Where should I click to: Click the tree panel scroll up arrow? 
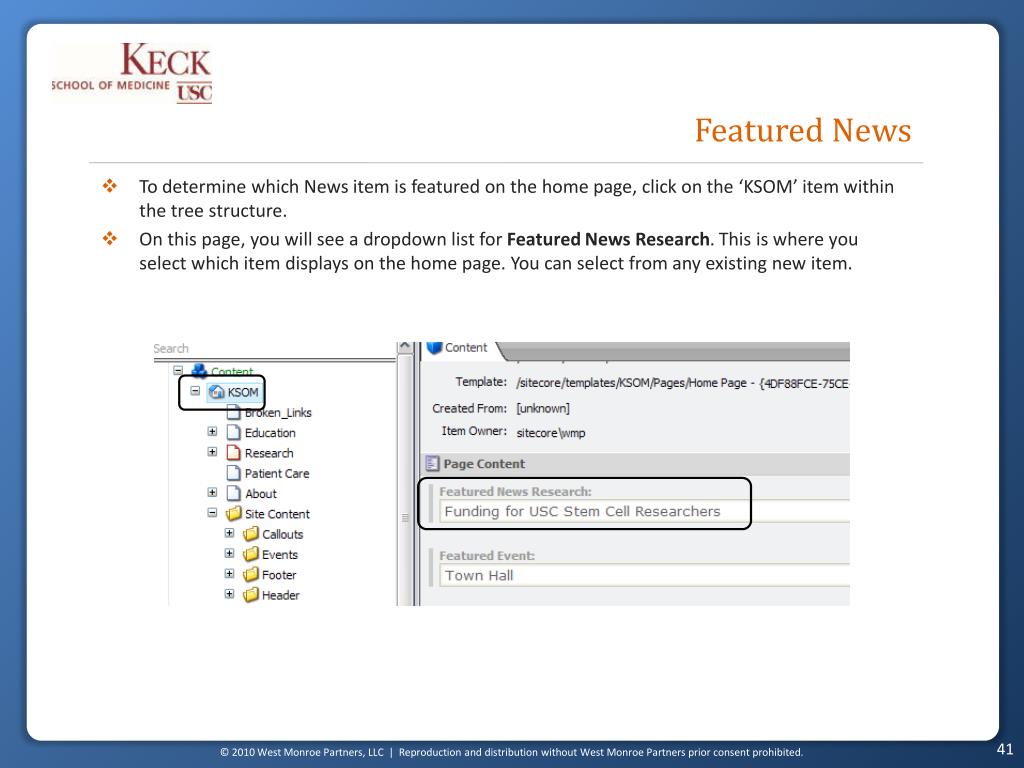point(405,347)
